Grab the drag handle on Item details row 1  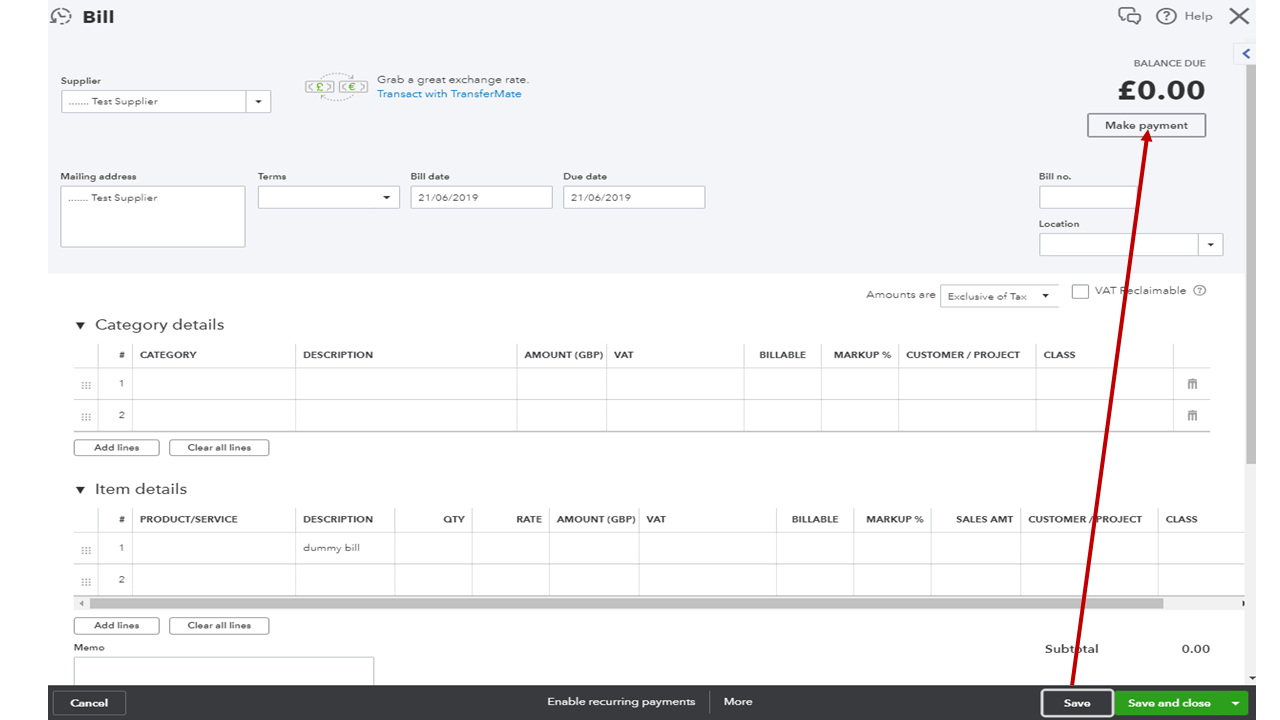[87, 548]
